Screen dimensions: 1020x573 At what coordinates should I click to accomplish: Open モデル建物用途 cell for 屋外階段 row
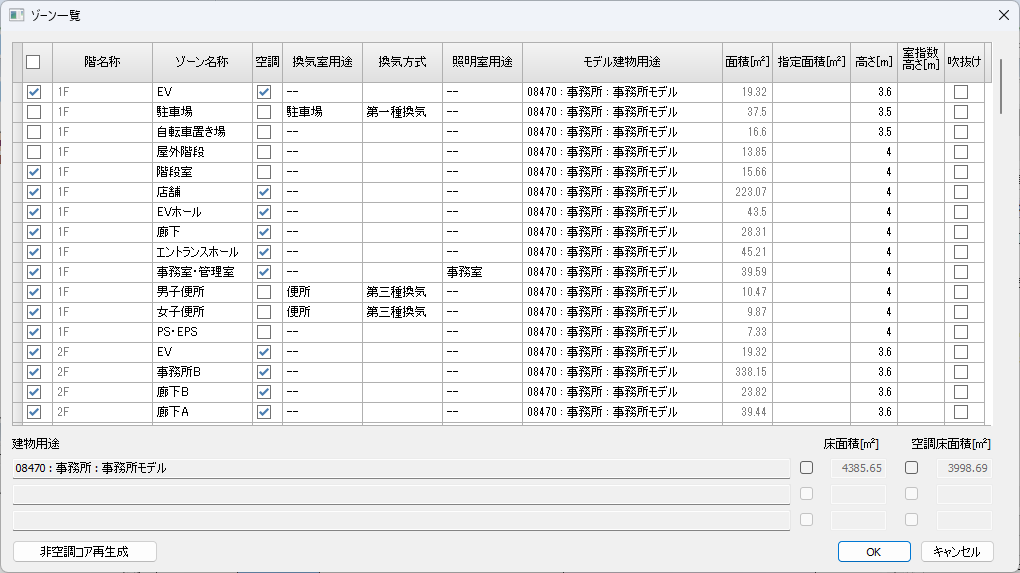point(620,152)
